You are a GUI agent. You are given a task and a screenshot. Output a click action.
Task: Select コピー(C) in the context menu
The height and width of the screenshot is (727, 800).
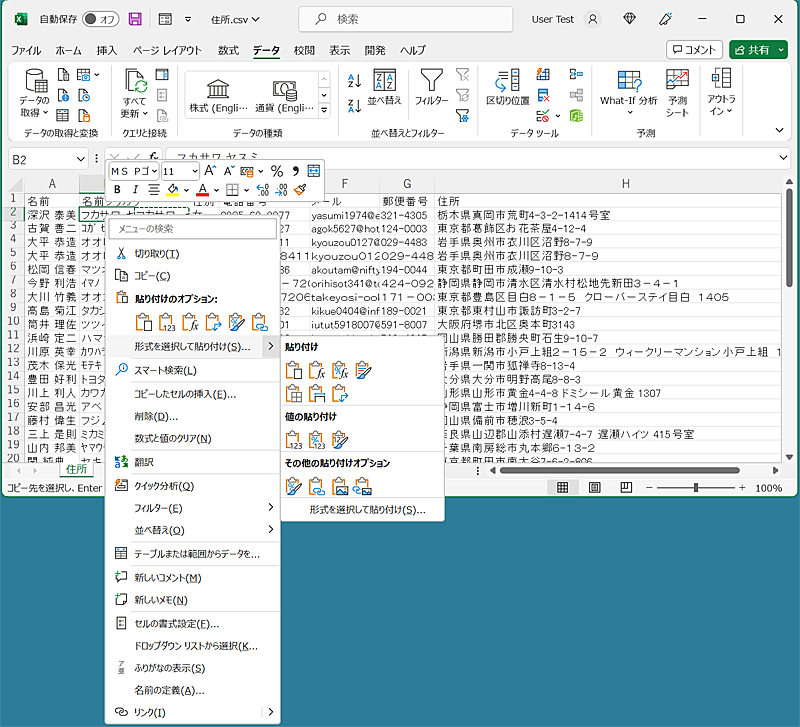click(192, 276)
